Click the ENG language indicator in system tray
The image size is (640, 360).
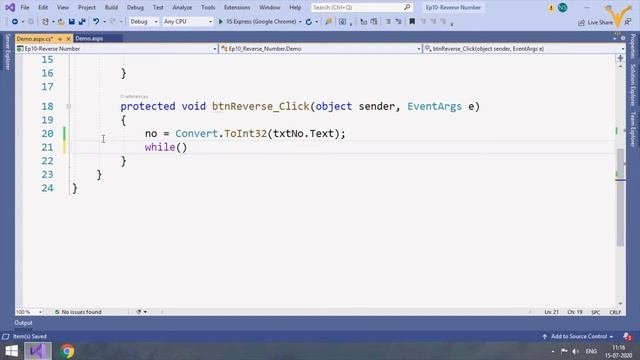pos(591,351)
